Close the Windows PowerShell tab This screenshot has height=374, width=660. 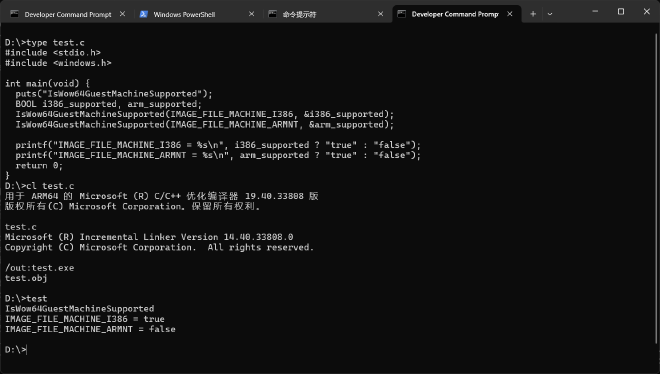tap(251, 14)
